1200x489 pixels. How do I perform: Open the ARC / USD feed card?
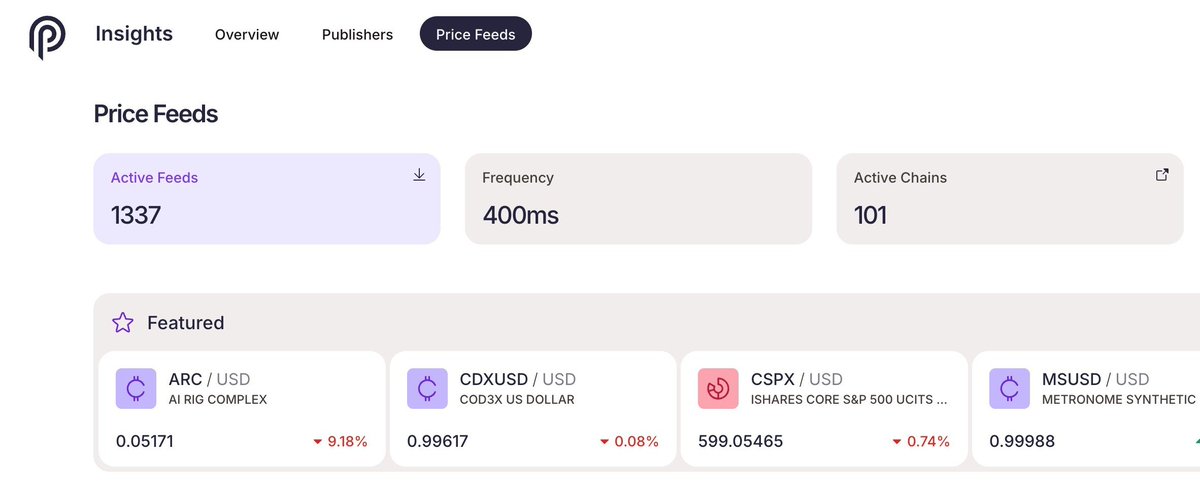241,409
